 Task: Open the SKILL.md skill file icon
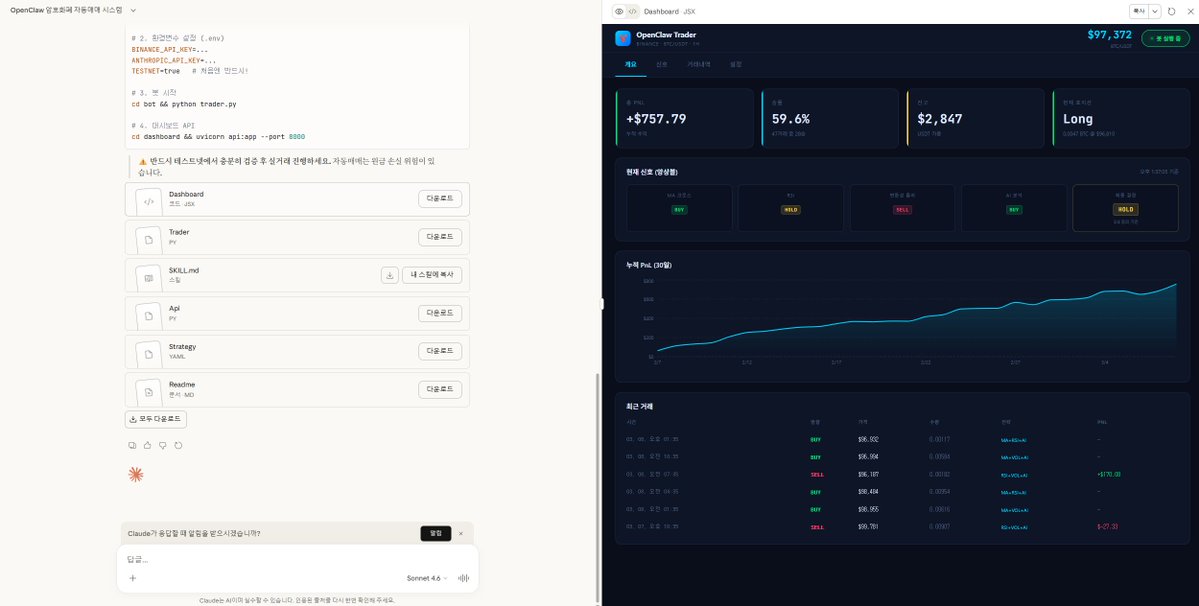(149, 277)
